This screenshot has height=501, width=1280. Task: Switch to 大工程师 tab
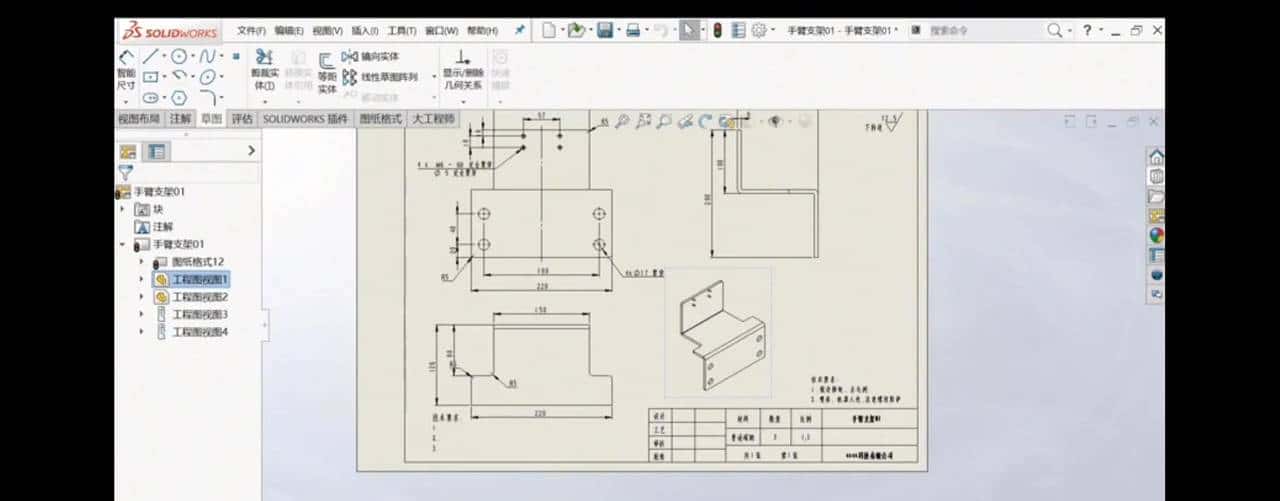433,119
